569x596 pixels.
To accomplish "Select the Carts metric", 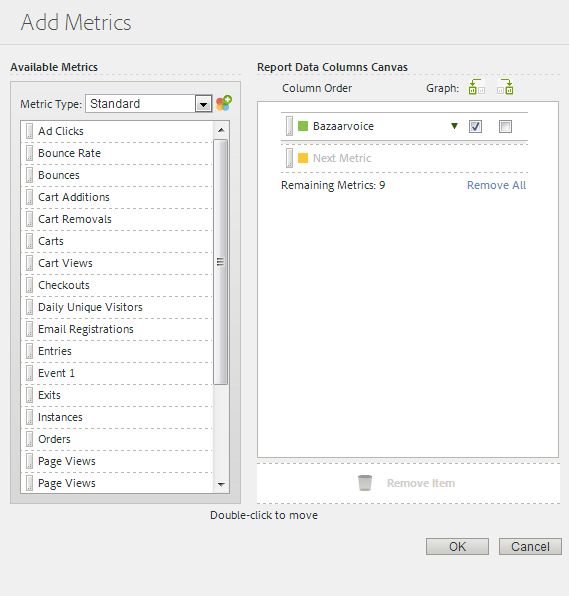I will [51, 241].
